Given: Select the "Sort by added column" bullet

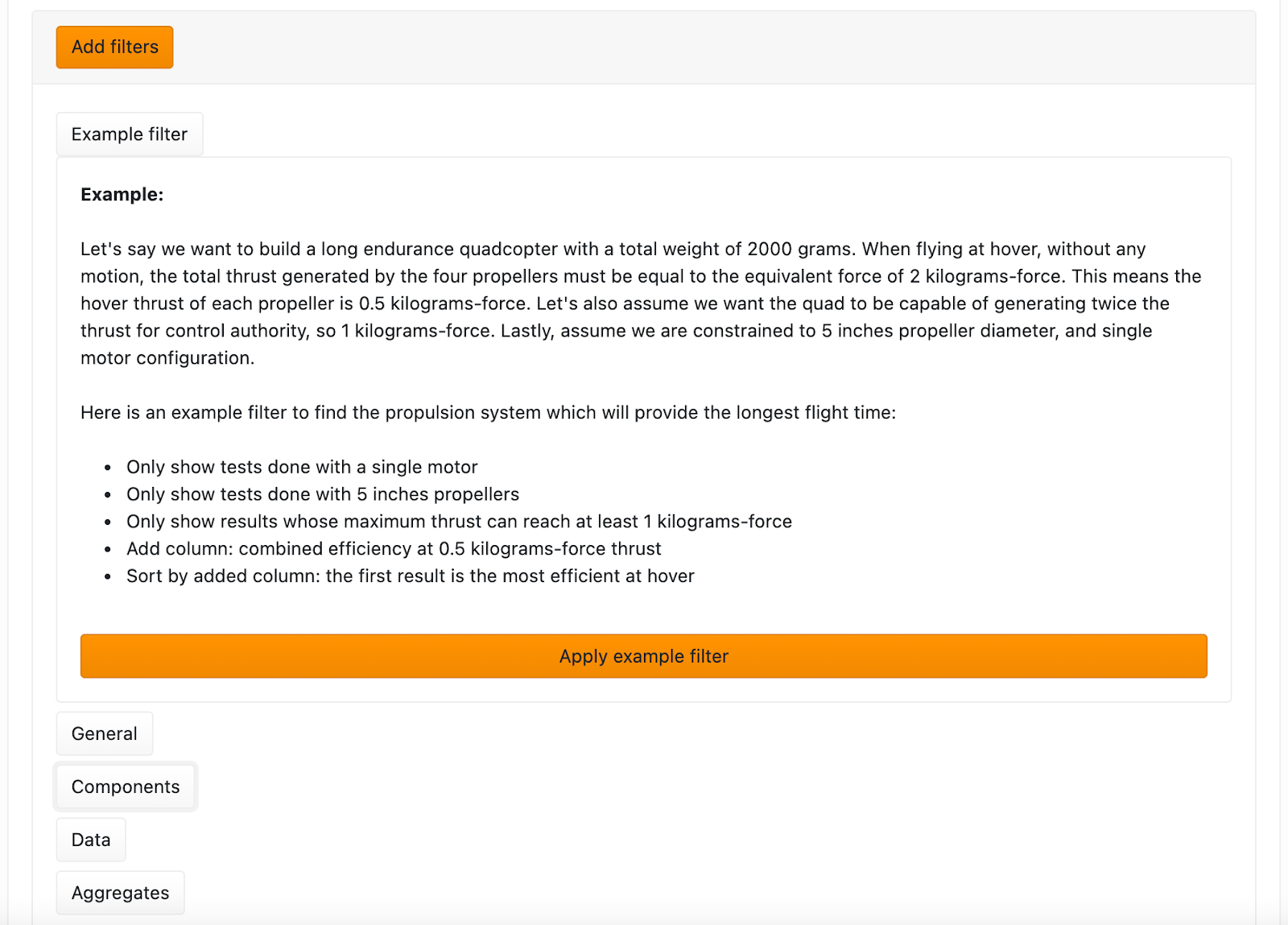Looking at the screenshot, I should pyautogui.click(x=410, y=576).
